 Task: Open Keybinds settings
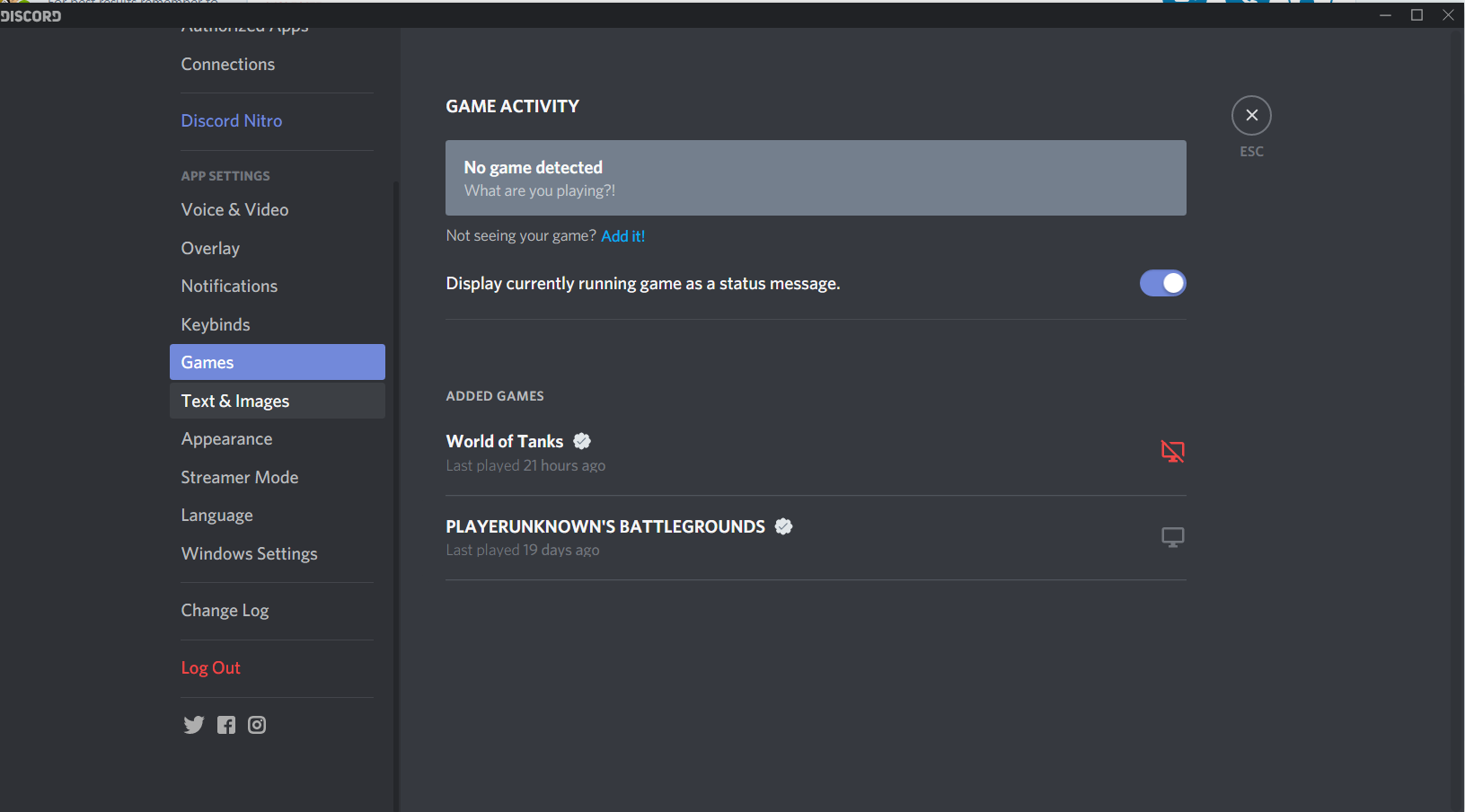(277, 325)
